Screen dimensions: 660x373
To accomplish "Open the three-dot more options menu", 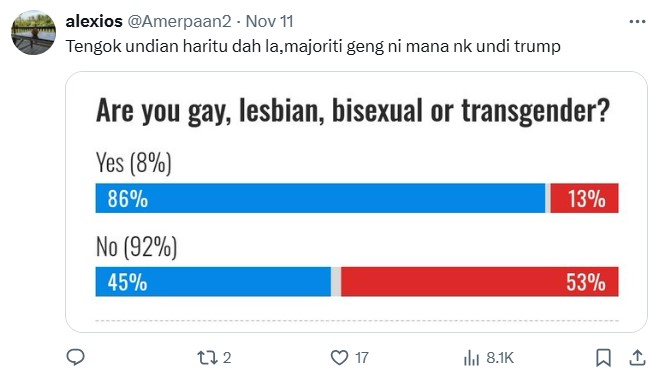I will [637, 21].
